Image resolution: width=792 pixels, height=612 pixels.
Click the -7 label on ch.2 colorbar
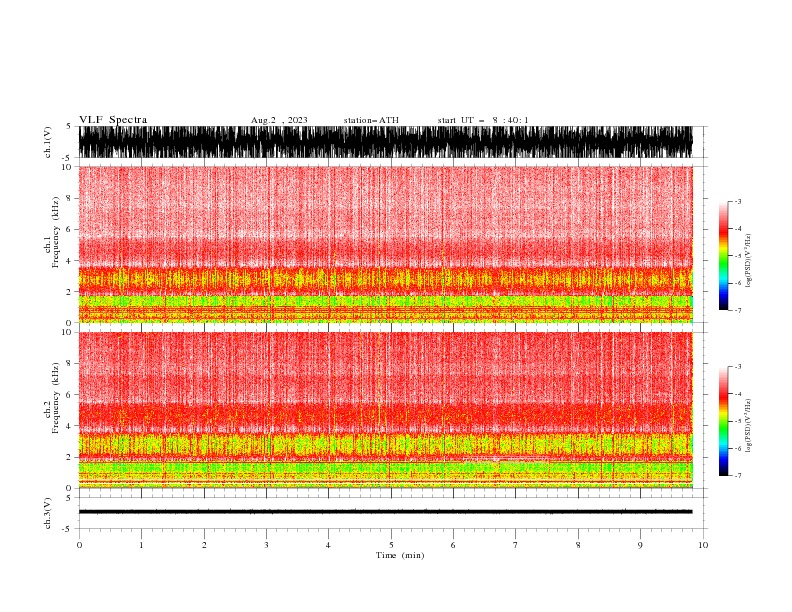point(737,476)
